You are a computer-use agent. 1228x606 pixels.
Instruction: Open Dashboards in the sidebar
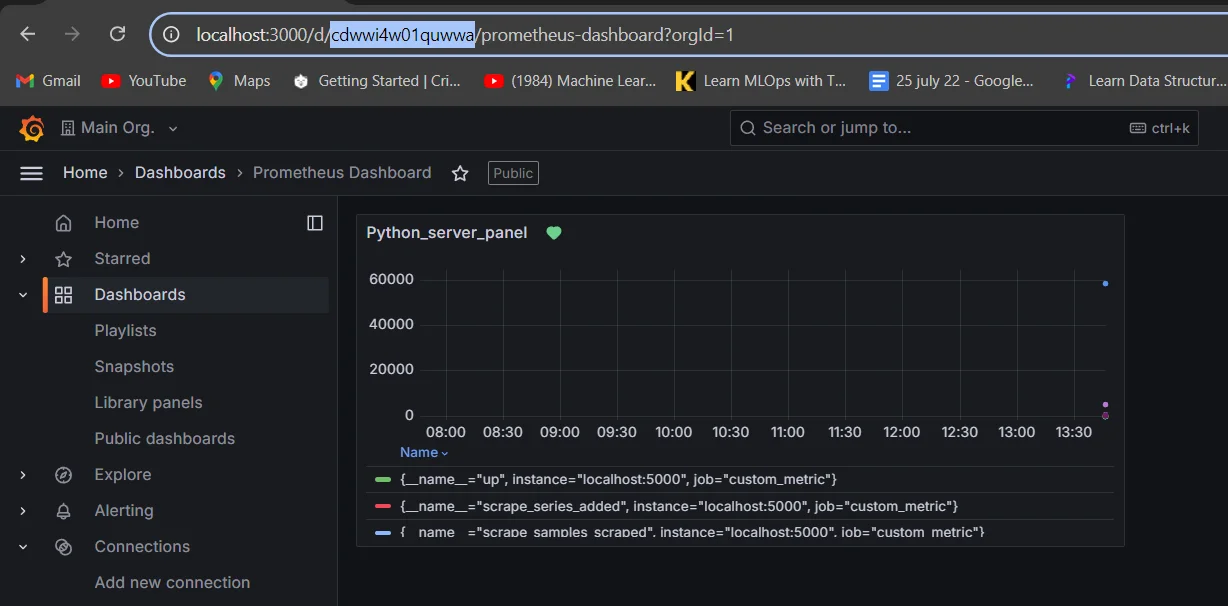pos(140,295)
